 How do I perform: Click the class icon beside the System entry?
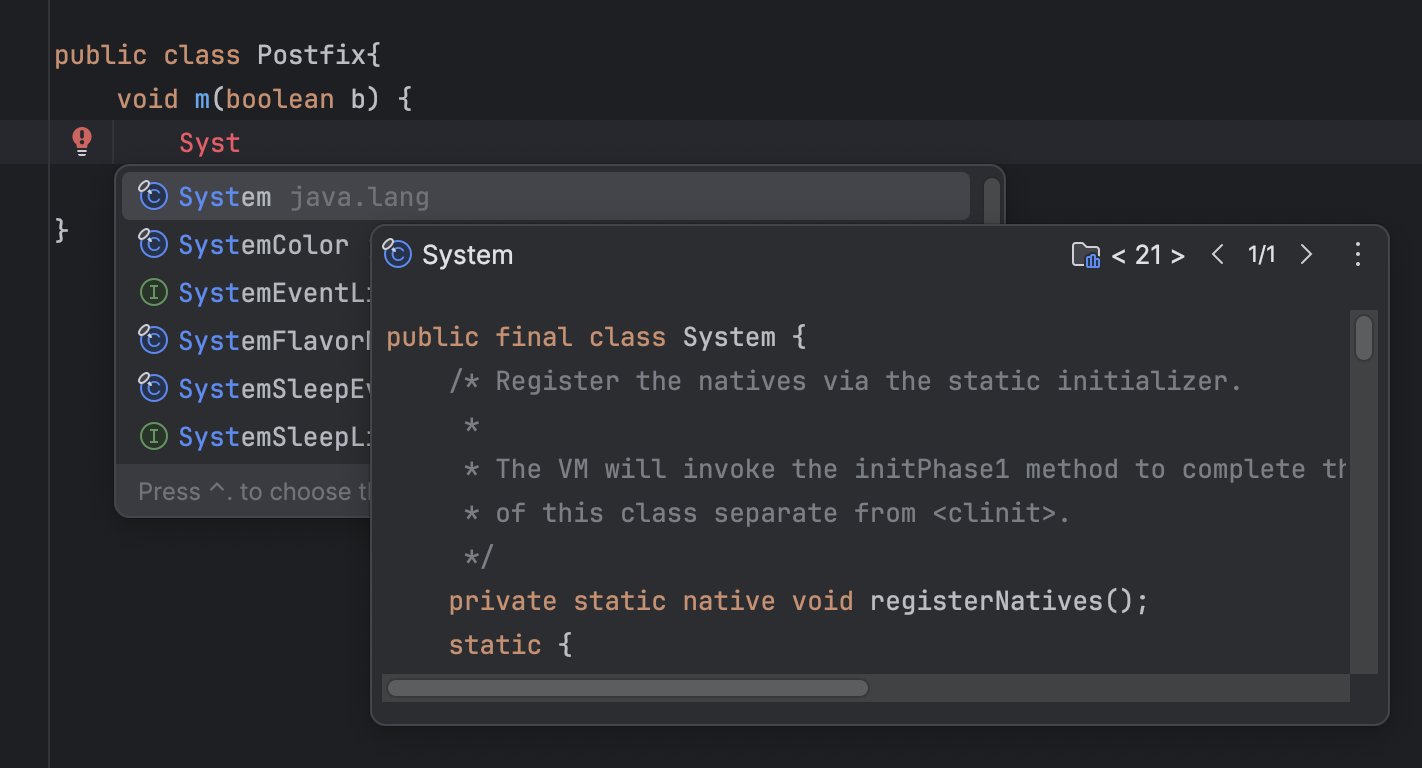coord(153,196)
